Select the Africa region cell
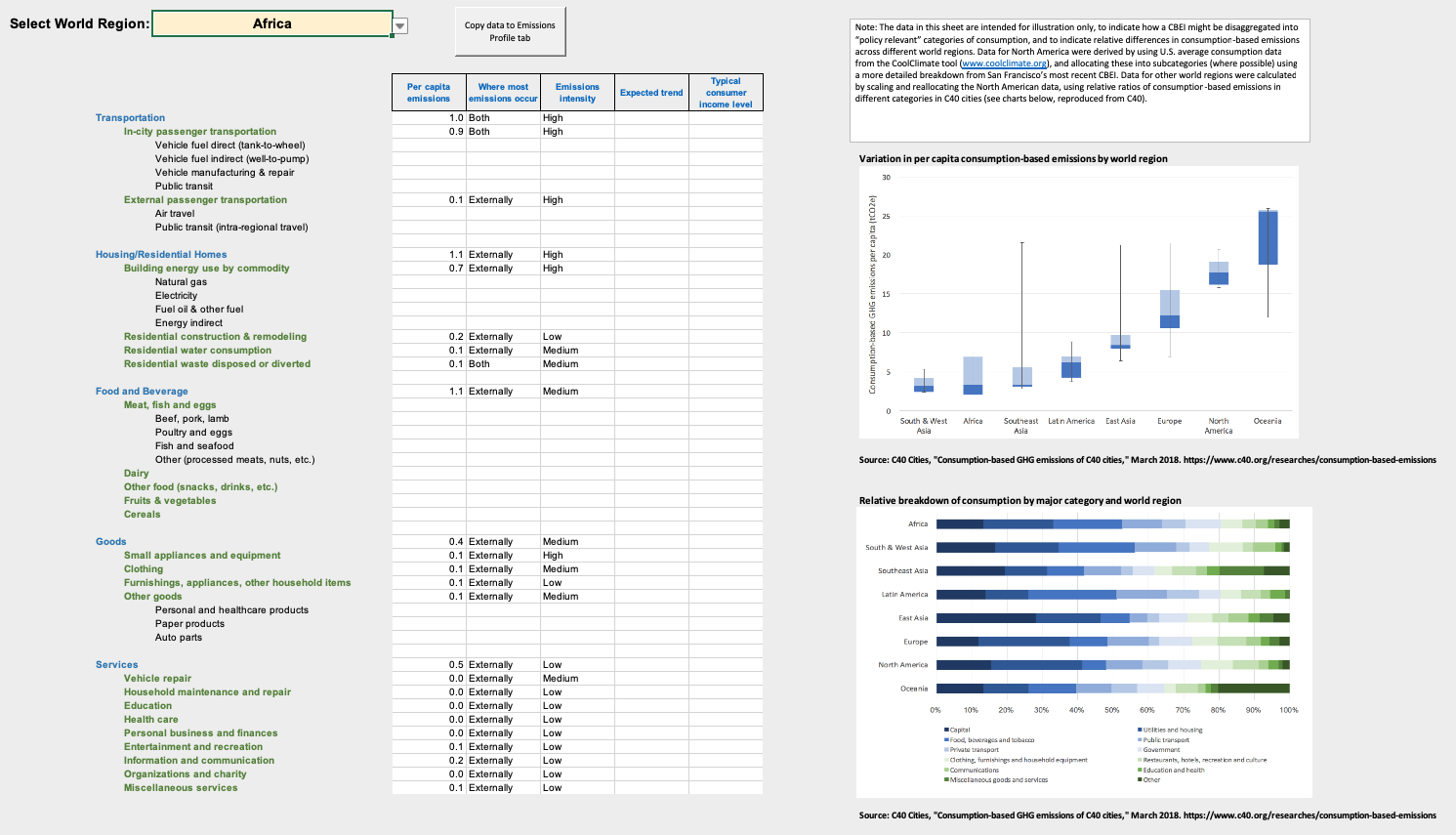1456x835 pixels. (272, 23)
